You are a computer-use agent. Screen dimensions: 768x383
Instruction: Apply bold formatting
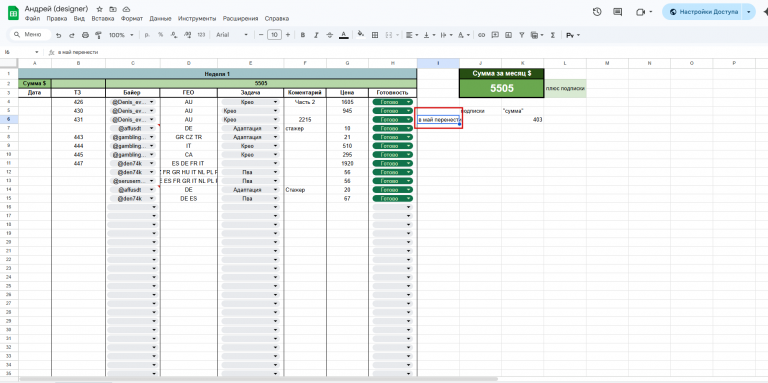coord(303,35)
